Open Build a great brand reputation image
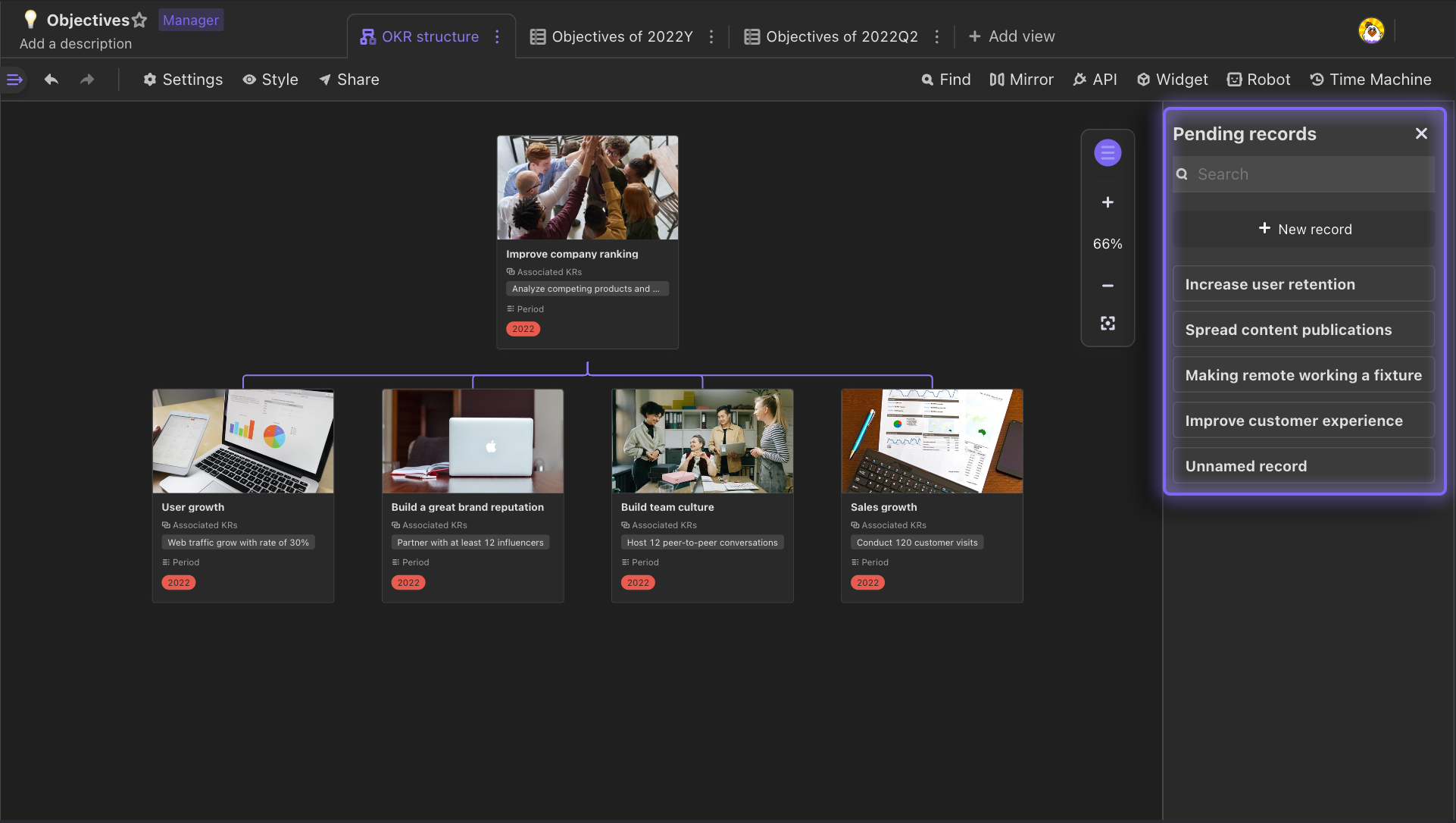 (473, 441)
